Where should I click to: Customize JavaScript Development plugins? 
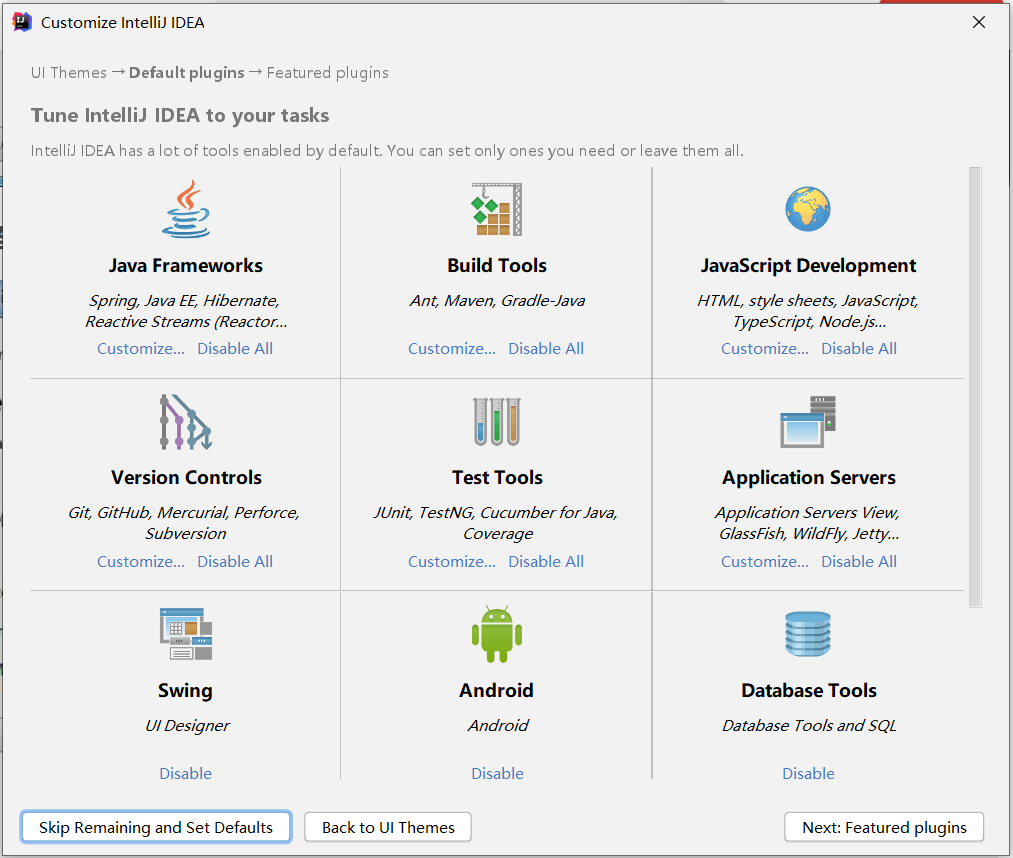click(x=765, y=348)
